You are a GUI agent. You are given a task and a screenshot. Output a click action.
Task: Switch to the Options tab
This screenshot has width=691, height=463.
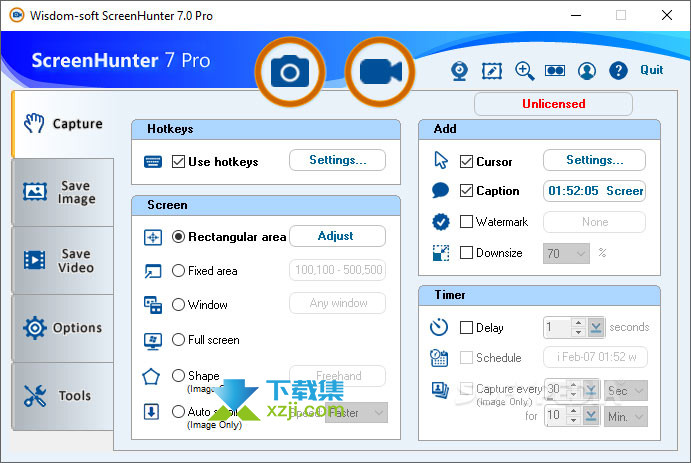[x=63, y=328]
